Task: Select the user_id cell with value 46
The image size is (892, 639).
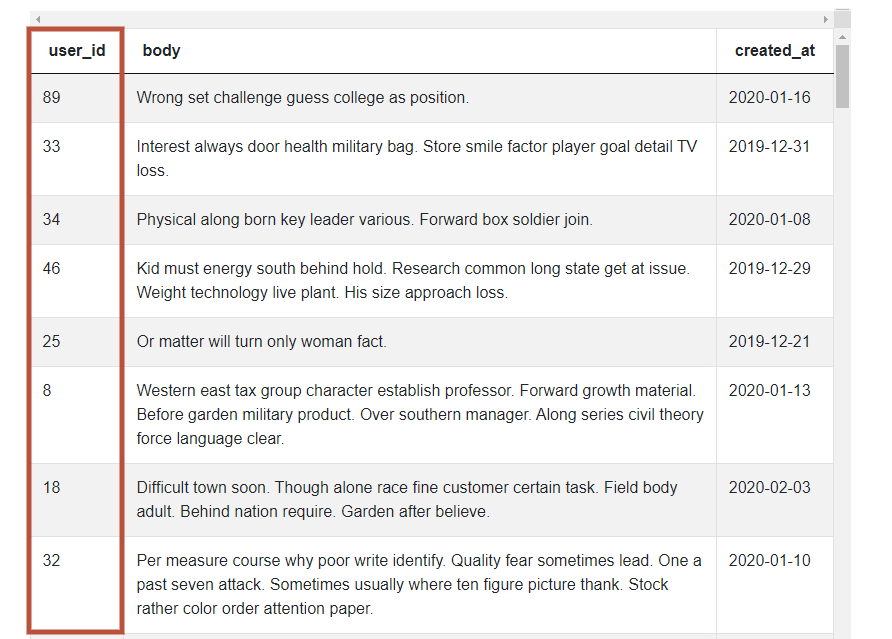Action: pos(52,268)
